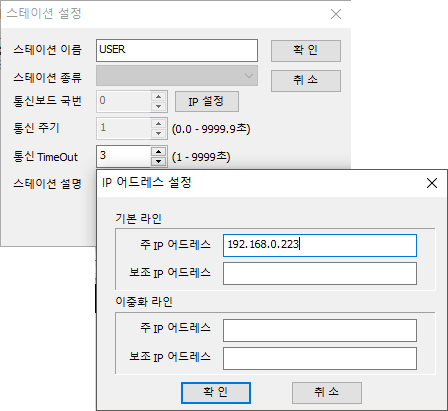Confirm with 확인 in 스테이션 설정 dialog
Screen dimensions: 448x411
point(306,51)
